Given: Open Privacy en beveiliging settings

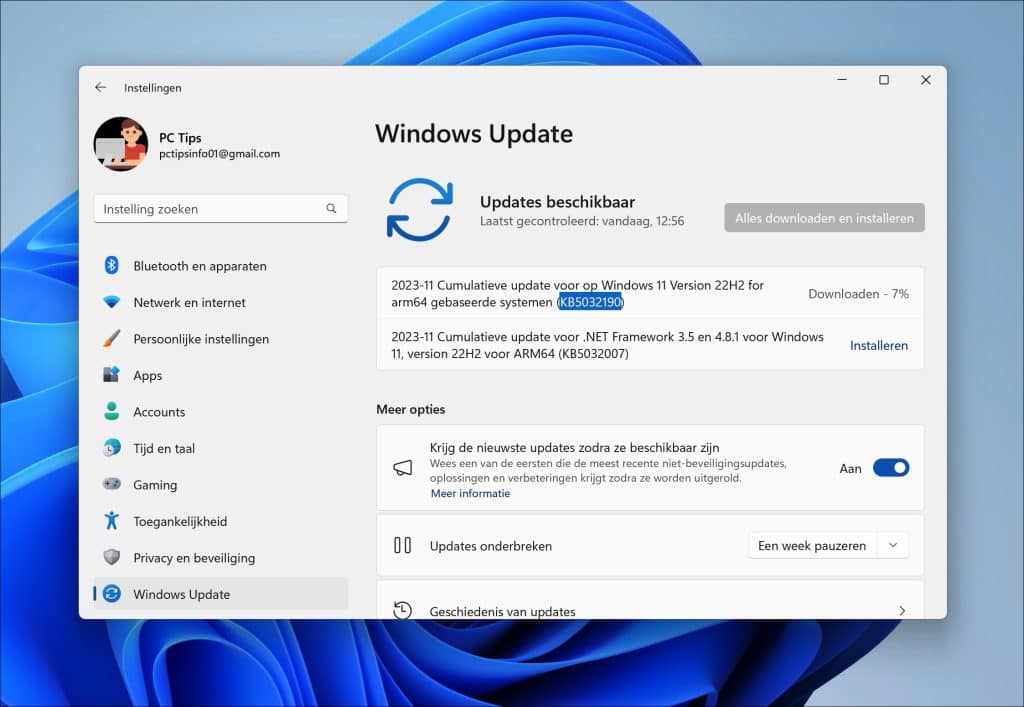Looking at the screenshot, I should pos(221,558).
